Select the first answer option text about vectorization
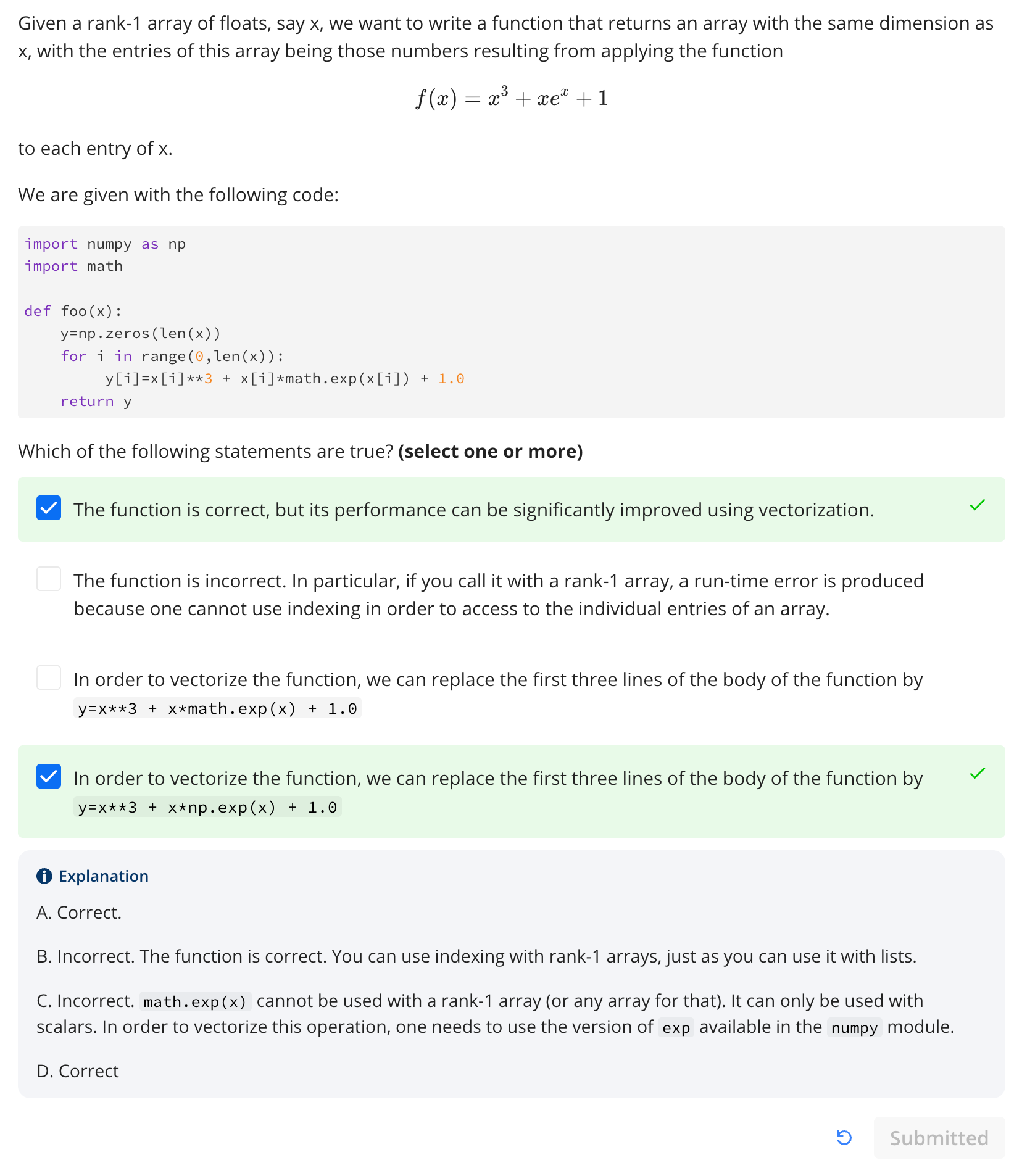 tap(474, 510)
